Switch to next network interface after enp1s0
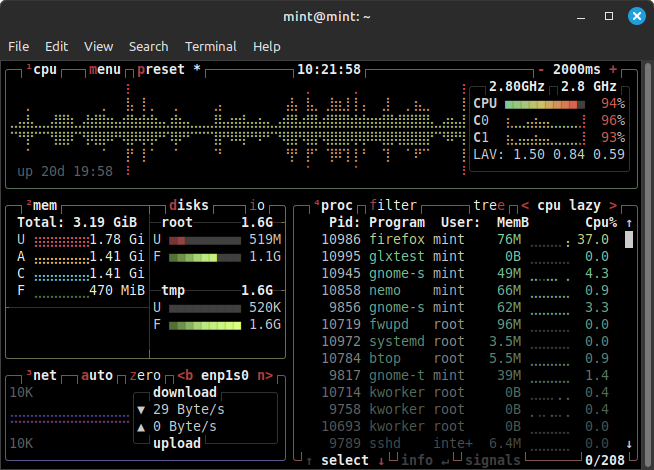The width and height of the screenshot is (654, 470). tap(265, 375)
